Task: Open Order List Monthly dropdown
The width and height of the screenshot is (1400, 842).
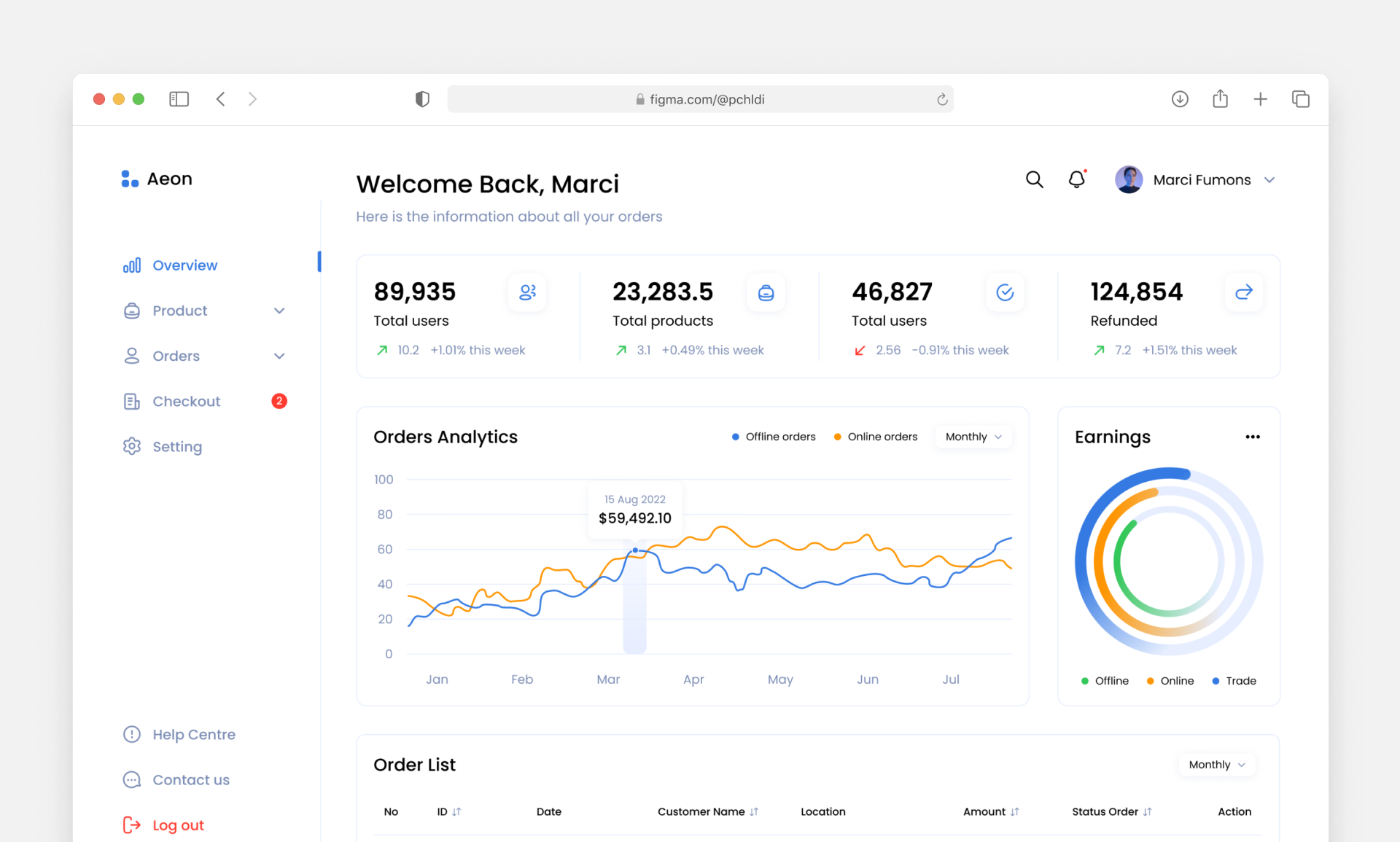Action: tap(1217, 765)
